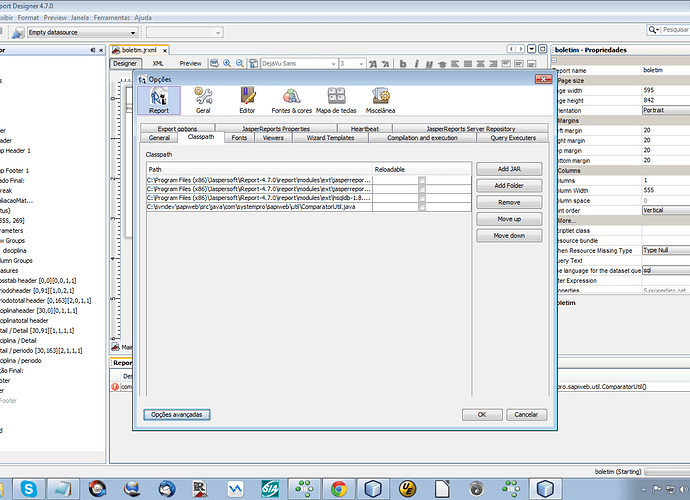Switch to the Query Executers tab
The height and width of the screenshot is (500, 690).
click(x=512, y=138)
